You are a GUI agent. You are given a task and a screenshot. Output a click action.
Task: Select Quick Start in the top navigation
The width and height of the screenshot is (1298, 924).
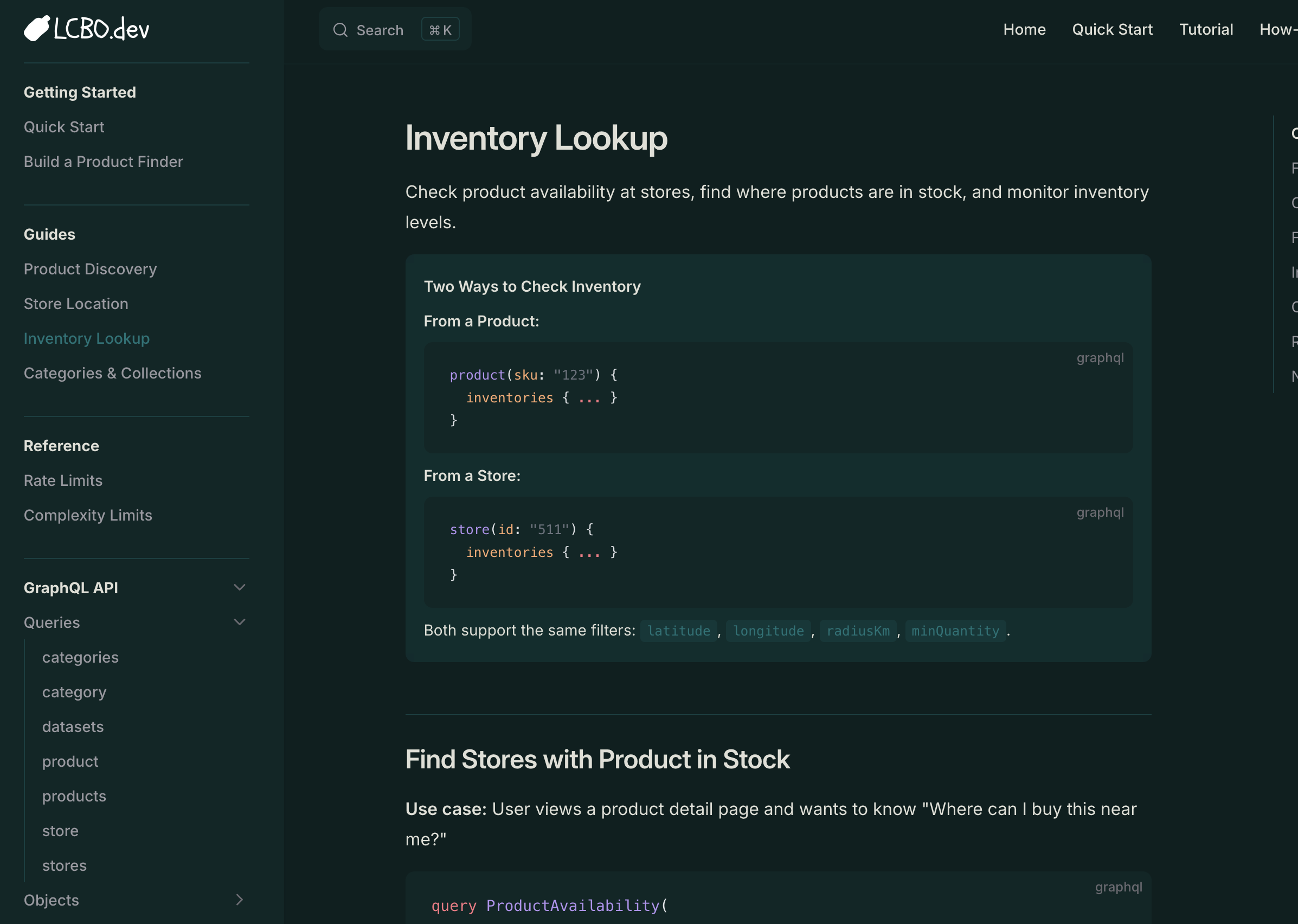[x=1112, y=29]
